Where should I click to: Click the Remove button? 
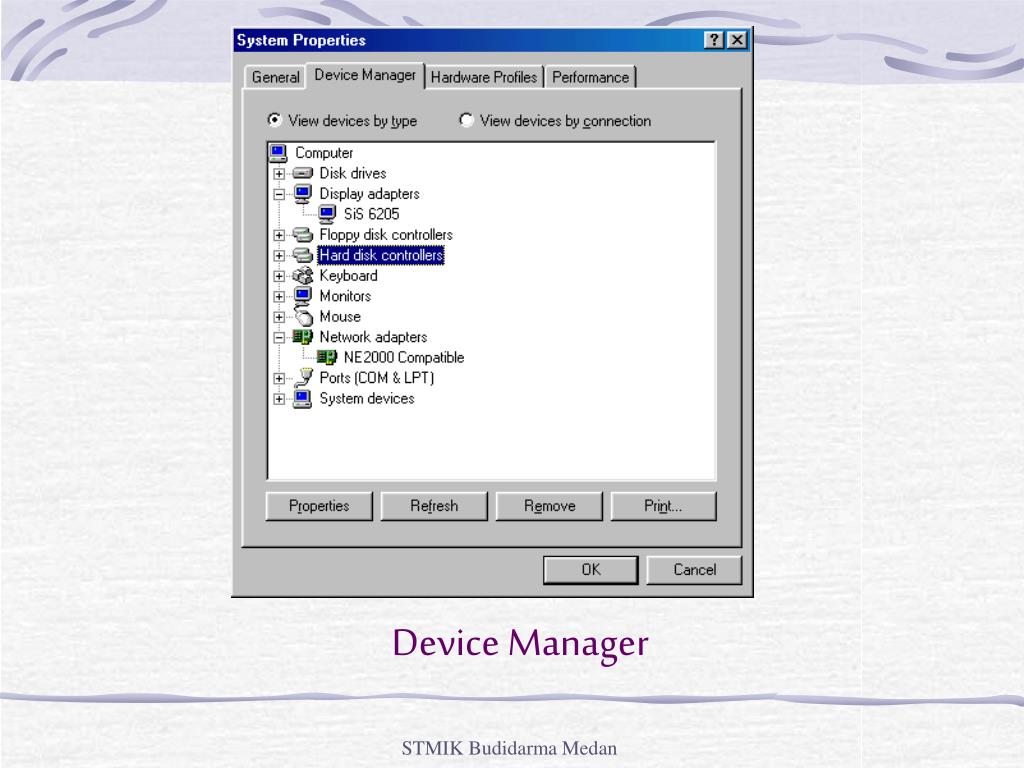pyautogui.click(x=549, y=506)
